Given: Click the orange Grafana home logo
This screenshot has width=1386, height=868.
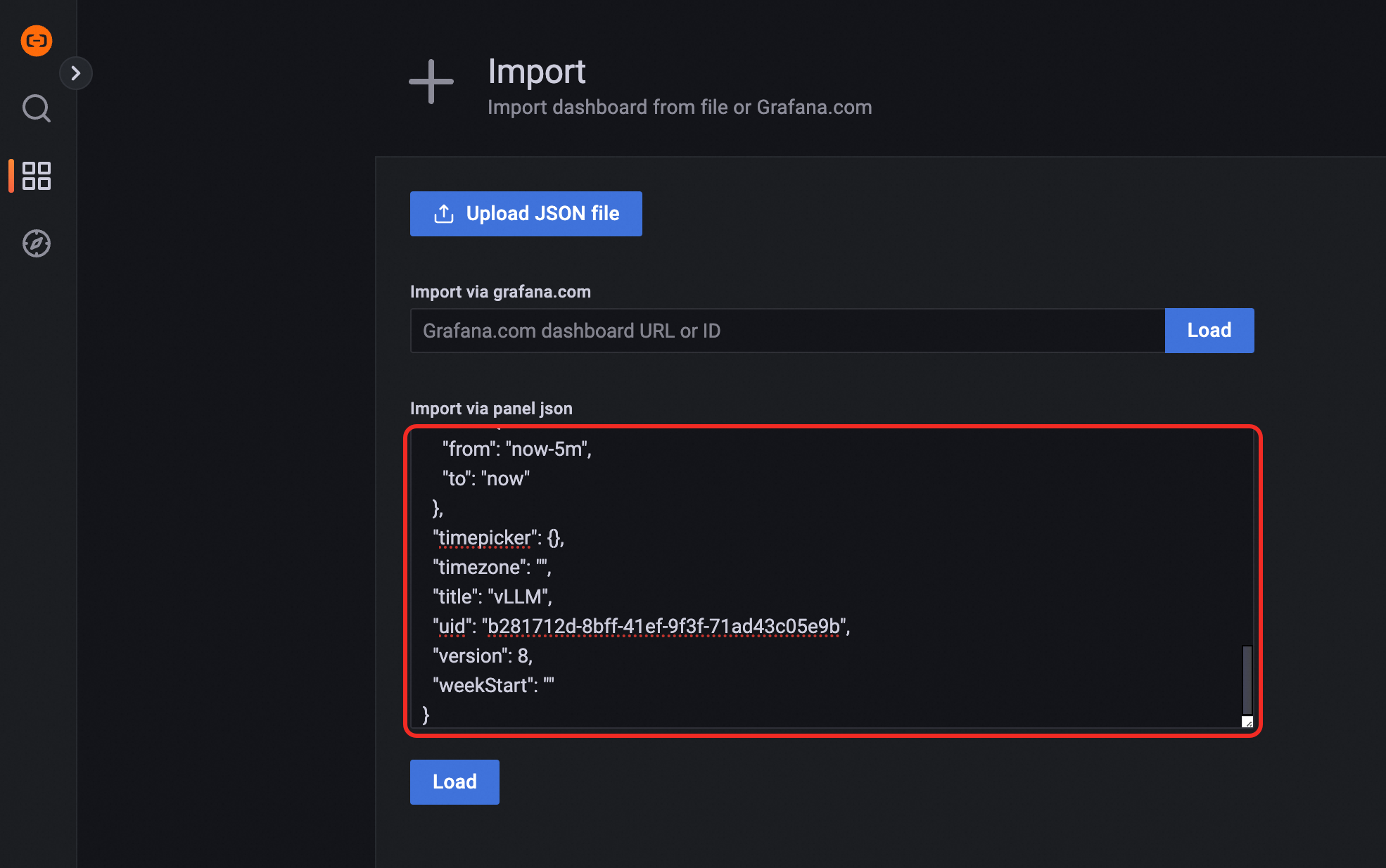Looking at the screenshot, I should (37, 41).
